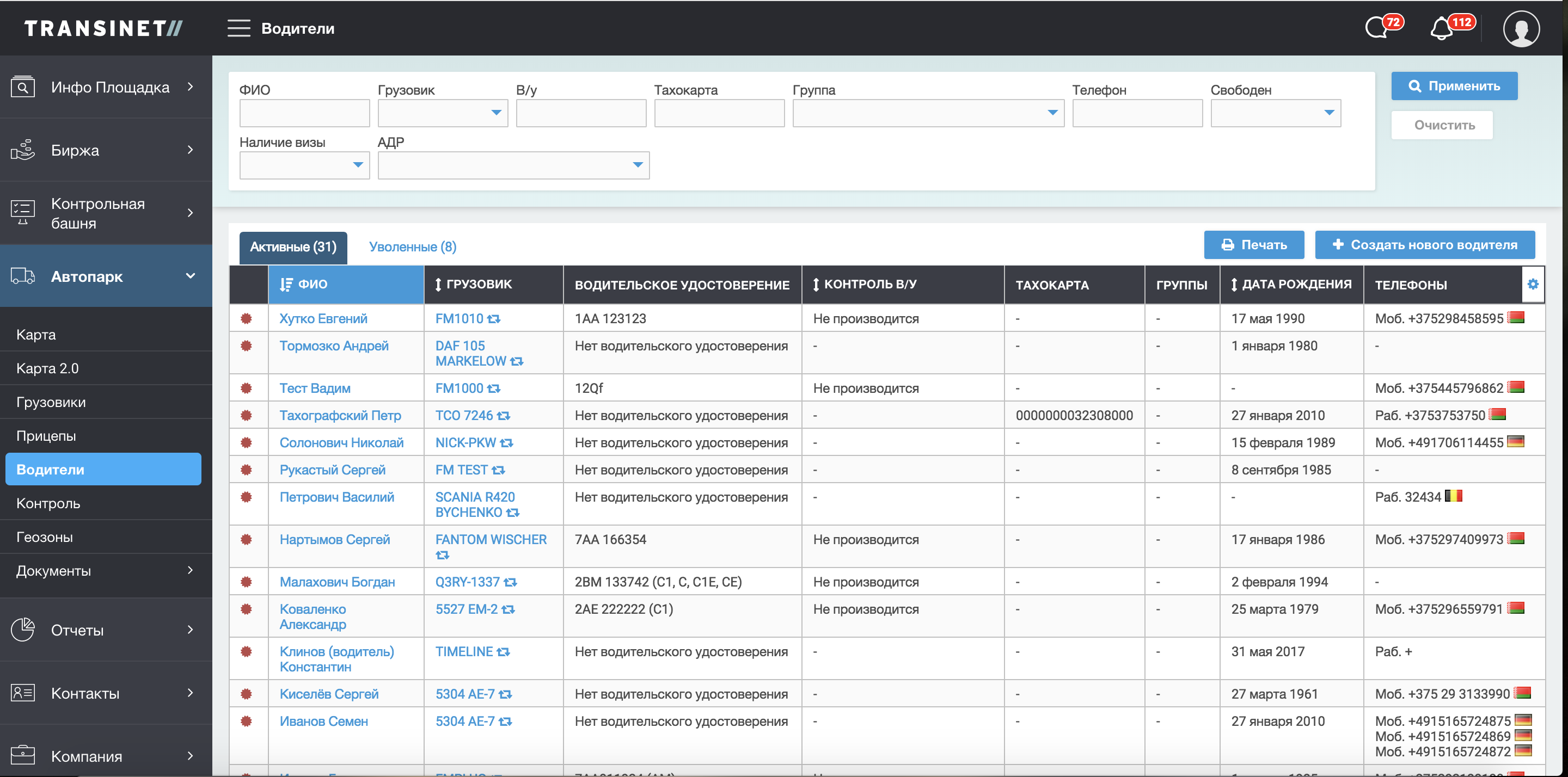Select license text 2BM 133742 (C1, C, C1E, CE)

(658, 582)
